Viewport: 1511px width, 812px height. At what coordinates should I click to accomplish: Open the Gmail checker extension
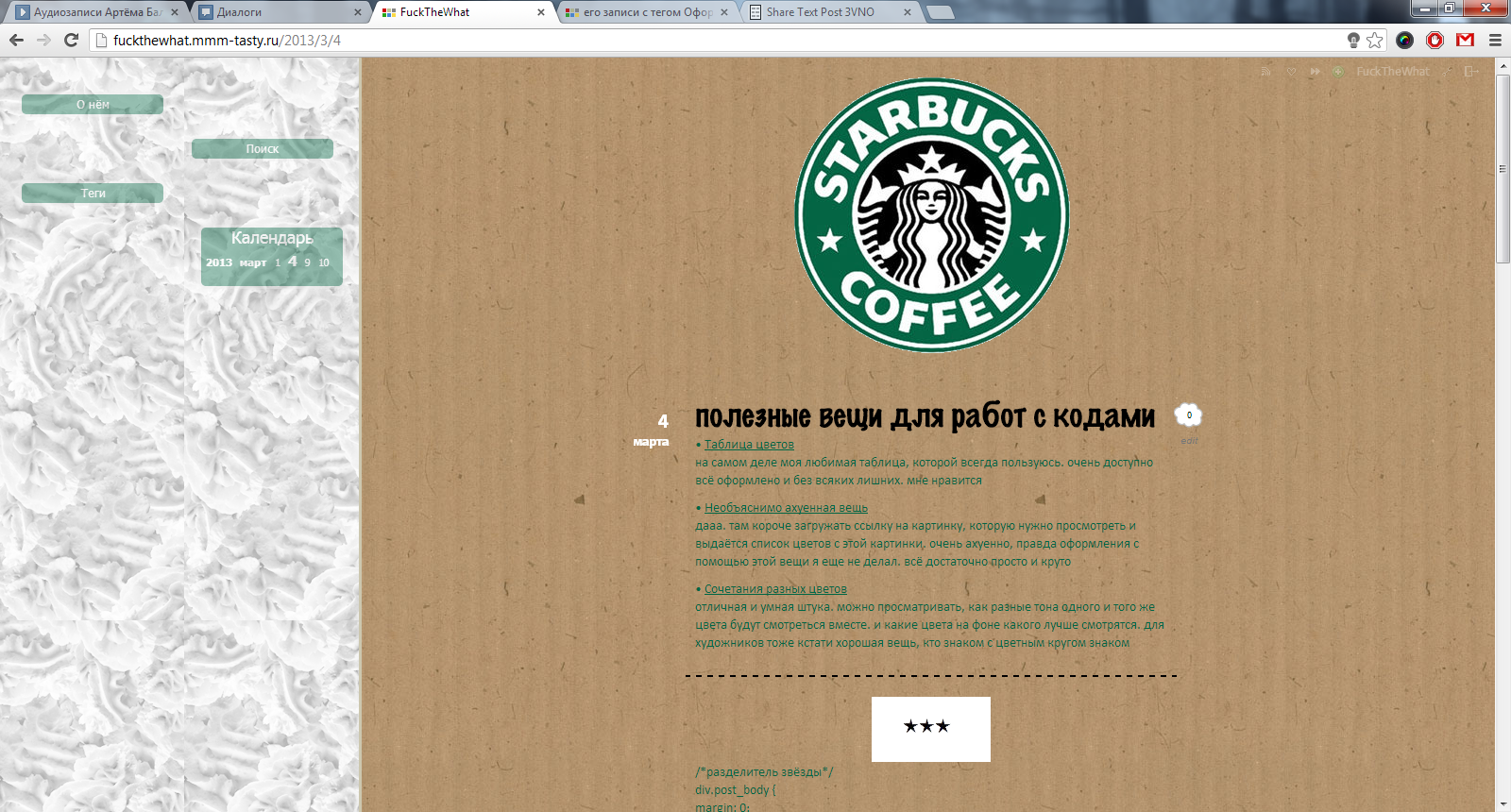(x=1466, y=40)
